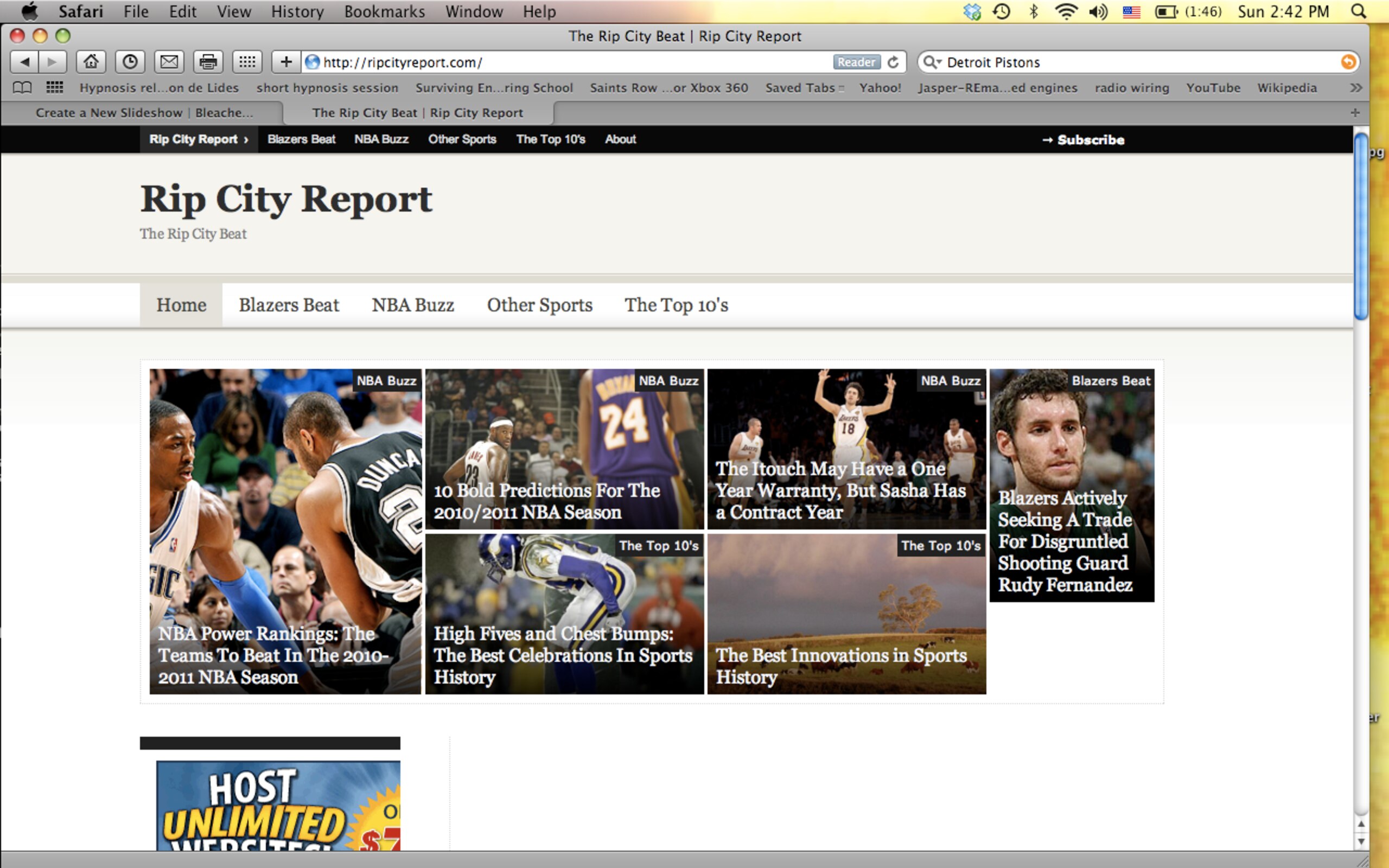Open the volume control in menu bar
The image size is (1389, 868).
pos(1099,11)
